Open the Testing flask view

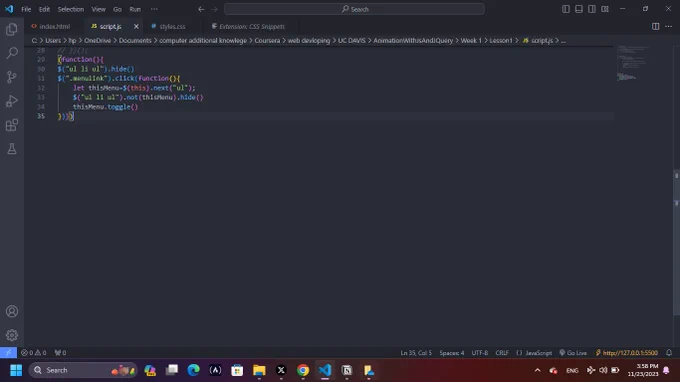click(x=12, y=149)
